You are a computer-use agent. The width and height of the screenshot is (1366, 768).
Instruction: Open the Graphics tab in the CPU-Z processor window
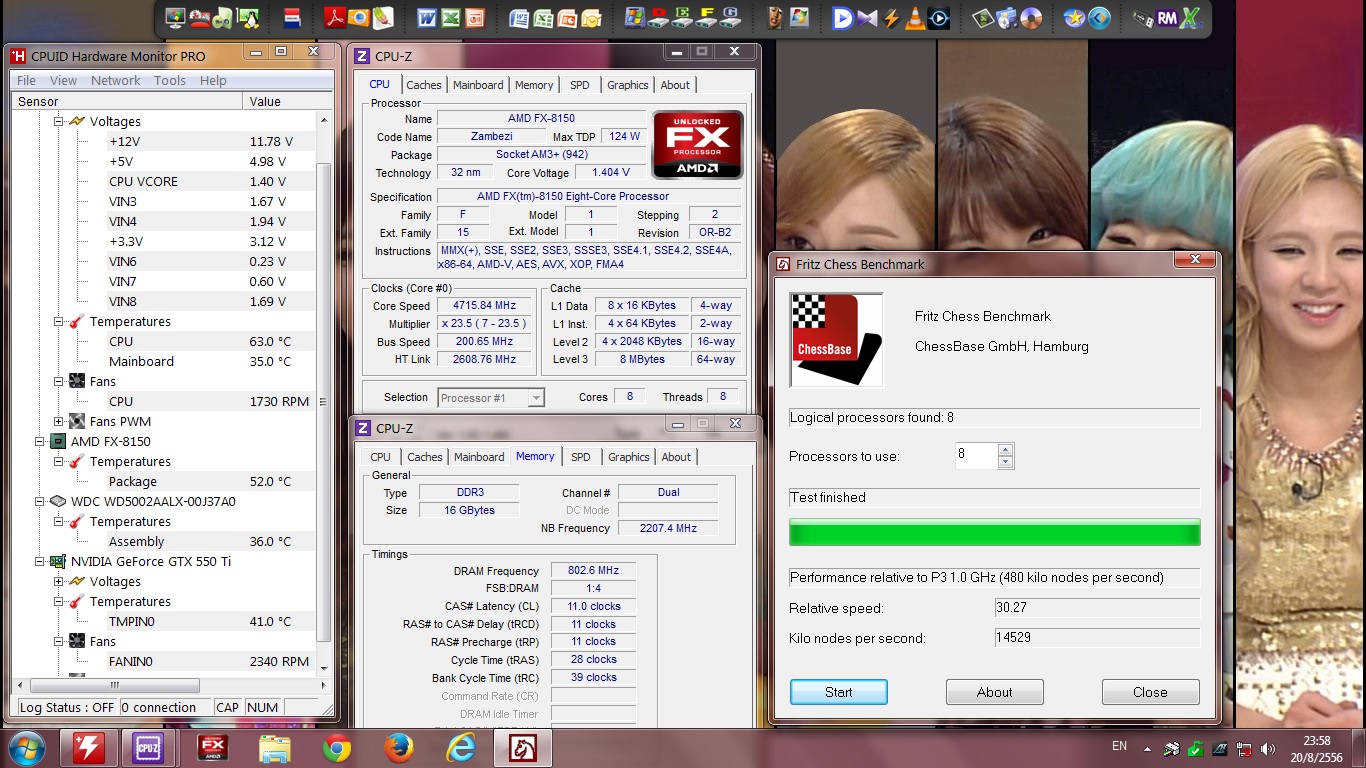pyautogui.click(x=628, y=85)
